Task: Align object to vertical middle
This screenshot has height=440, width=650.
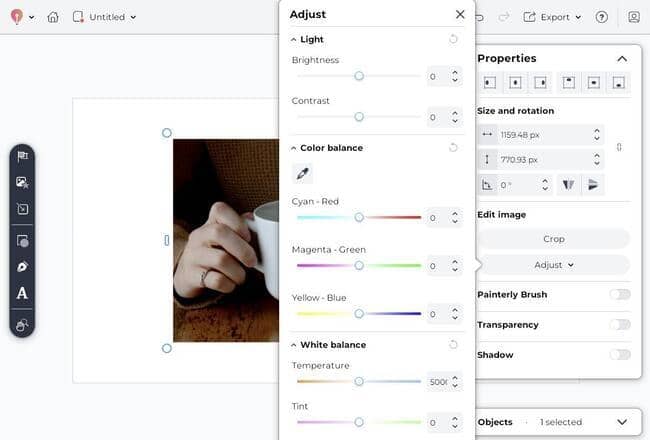Action: (594, 83)
